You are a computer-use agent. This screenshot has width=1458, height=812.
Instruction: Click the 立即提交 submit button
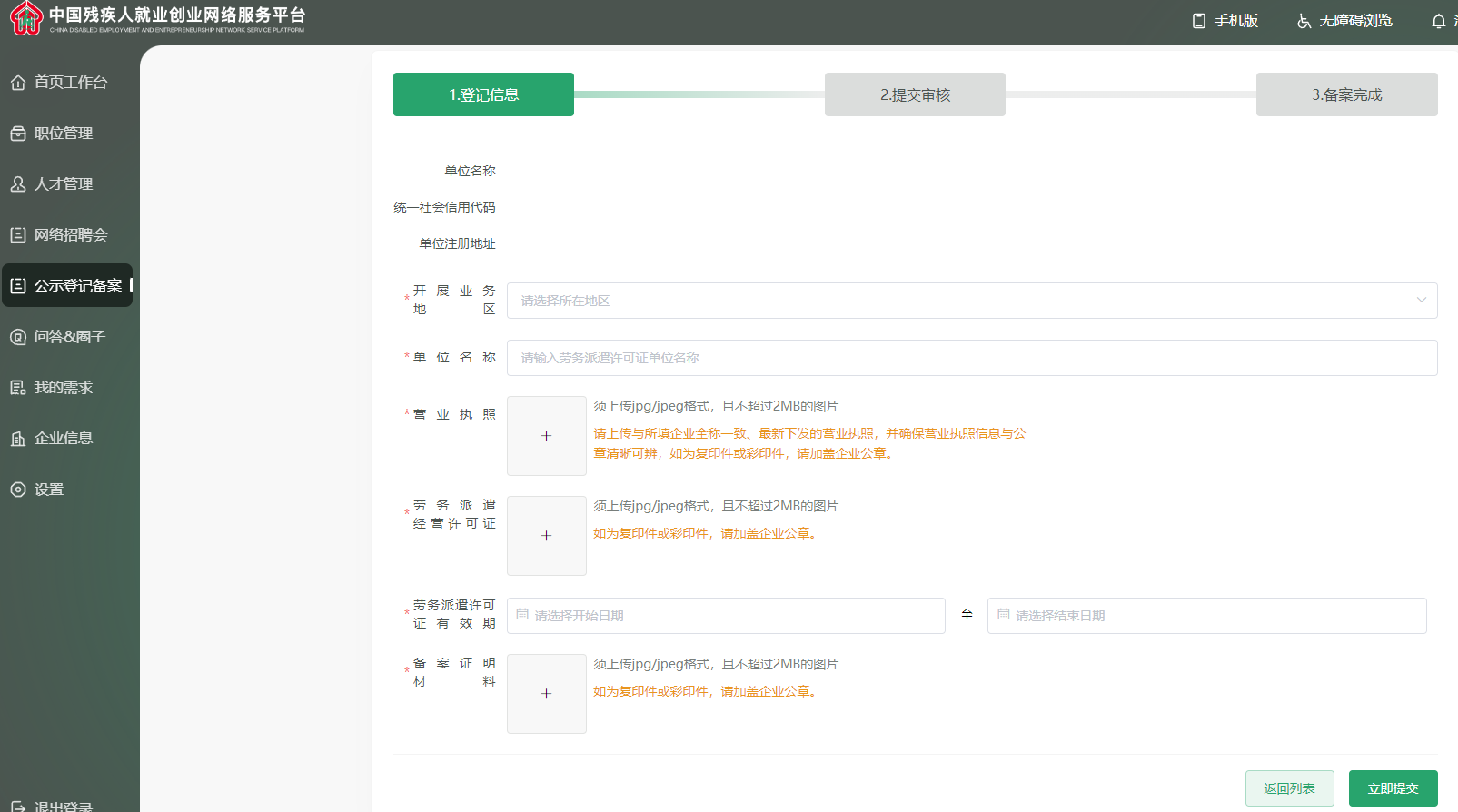pos(1393,788)
